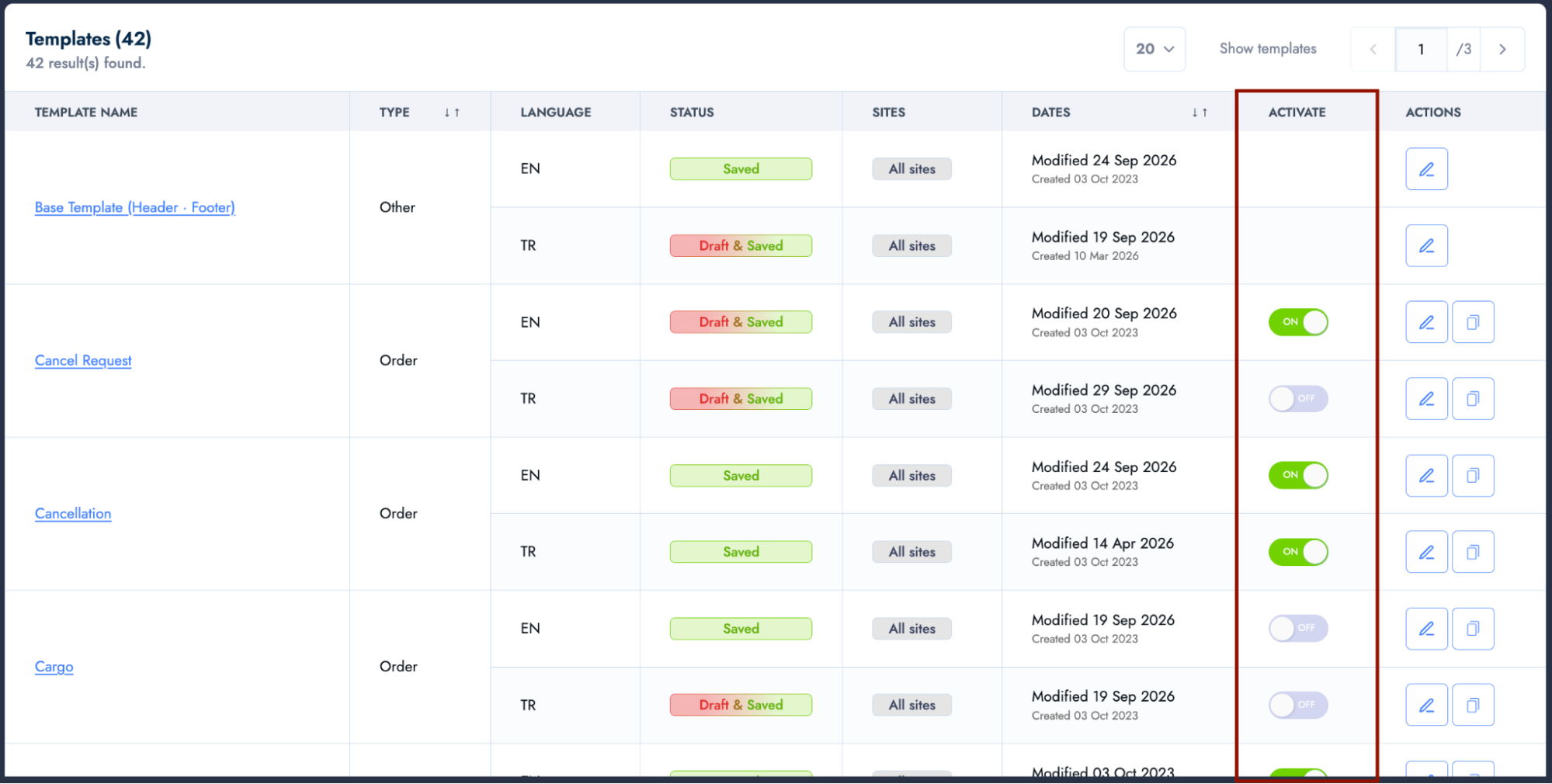Edit Base Template TR with pencil icon
Image resolution: width=1552 pixels, height=784 pixels.
click(1426, 246)
